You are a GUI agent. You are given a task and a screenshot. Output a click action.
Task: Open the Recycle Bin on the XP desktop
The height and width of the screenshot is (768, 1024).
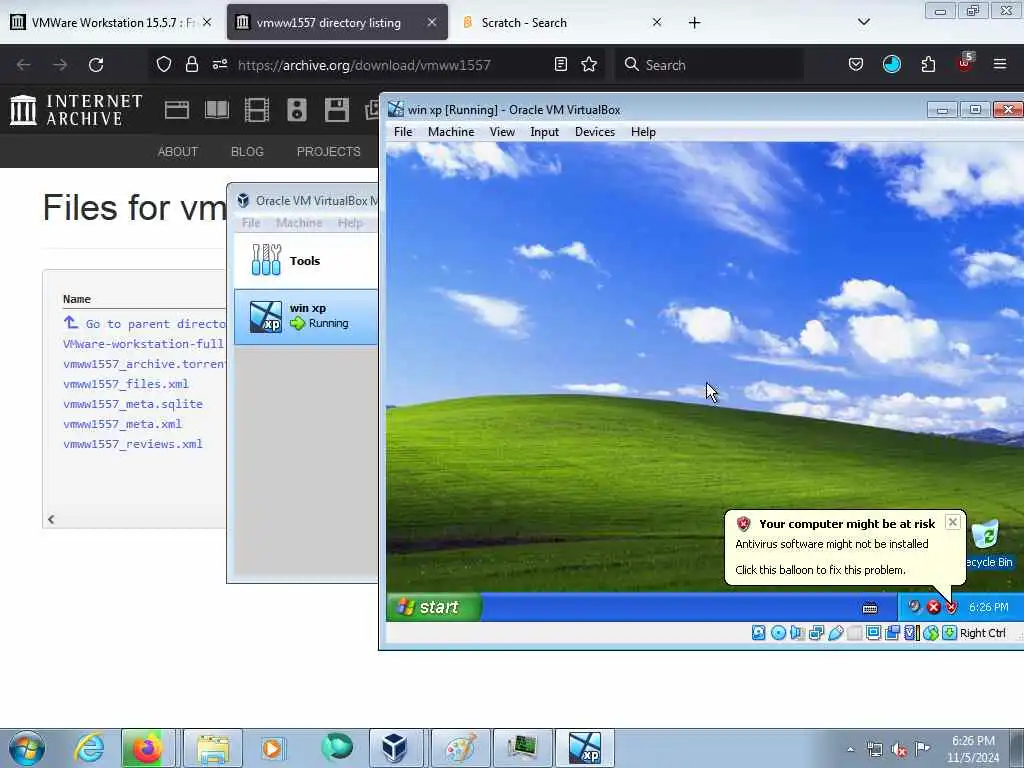coord(985,543)
